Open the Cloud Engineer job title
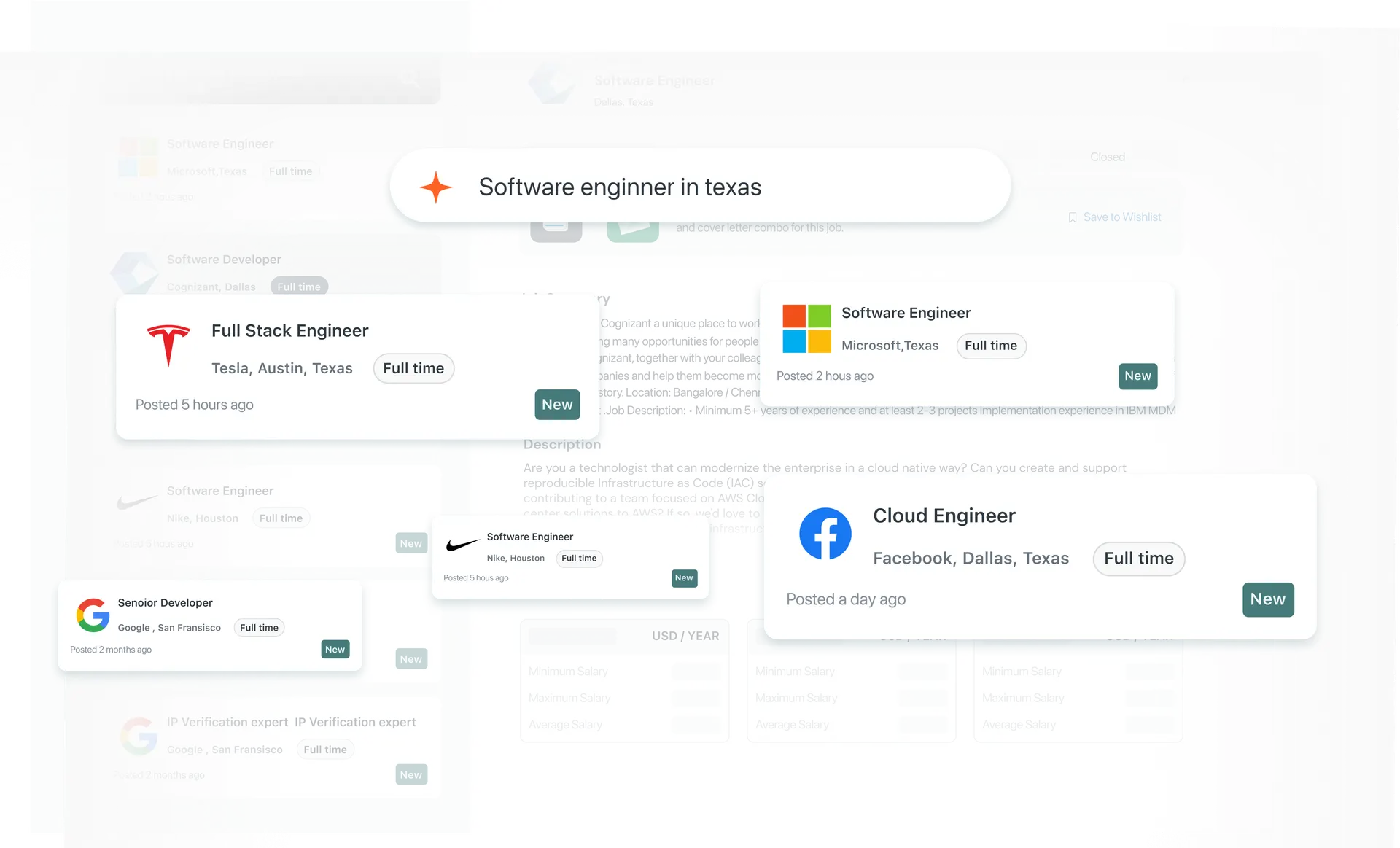This screenshot has width=1400, height=848. click(944, 516)
